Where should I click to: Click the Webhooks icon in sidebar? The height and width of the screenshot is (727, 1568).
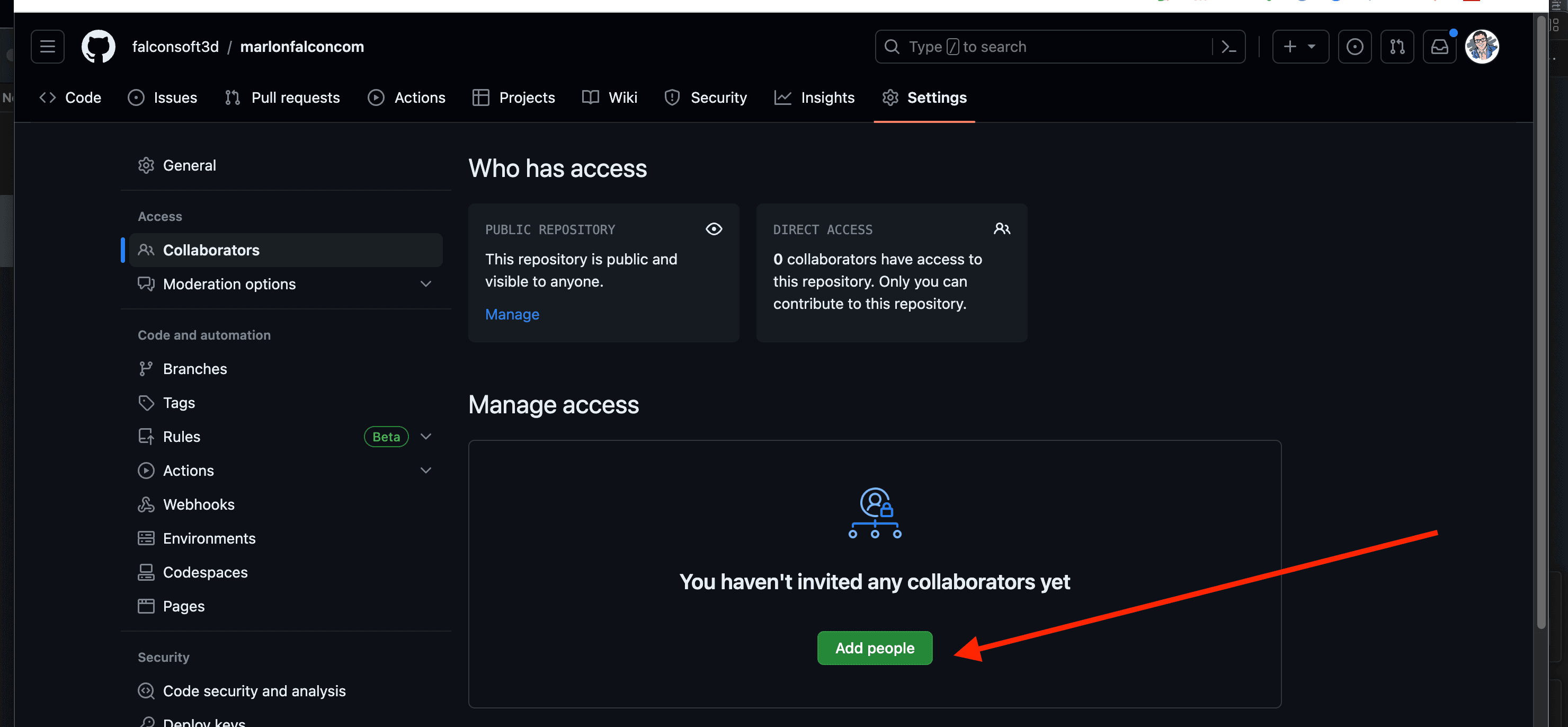146,504
